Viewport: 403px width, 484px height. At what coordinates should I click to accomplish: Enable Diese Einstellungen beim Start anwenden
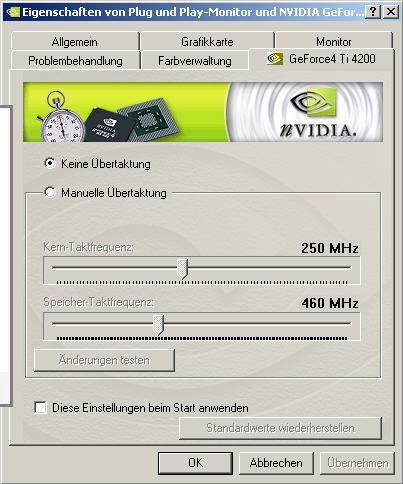40,407
